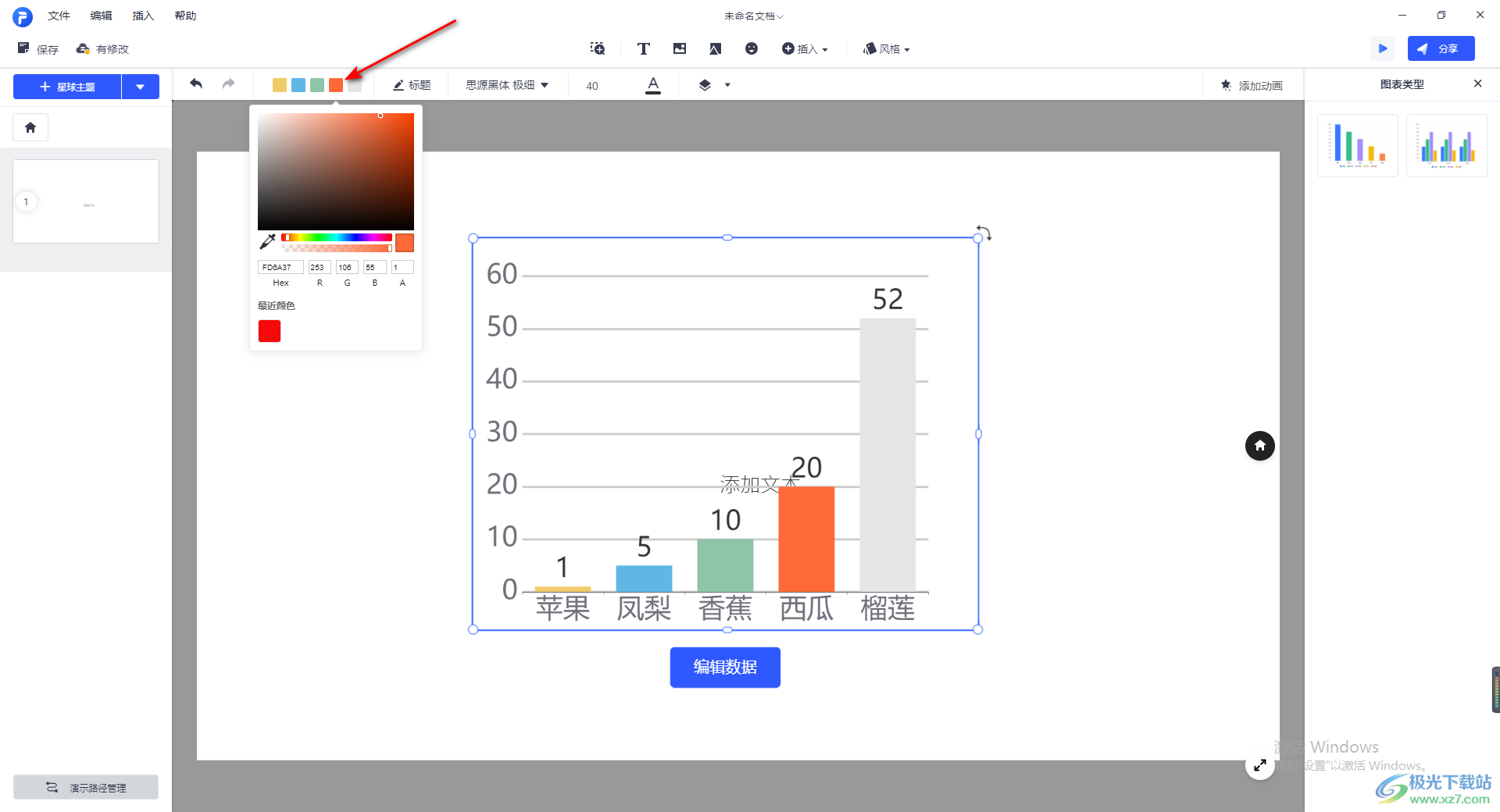
Task: Click the 有修改 cloud status icon
Action: pyautogui.click(x=83, y=49)
